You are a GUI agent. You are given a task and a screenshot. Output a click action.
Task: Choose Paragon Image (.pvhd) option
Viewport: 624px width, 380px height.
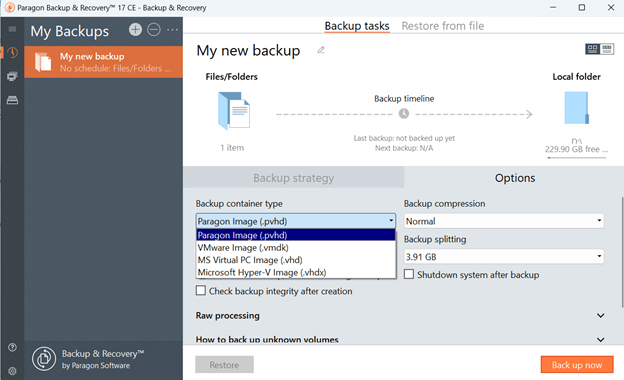295,235
